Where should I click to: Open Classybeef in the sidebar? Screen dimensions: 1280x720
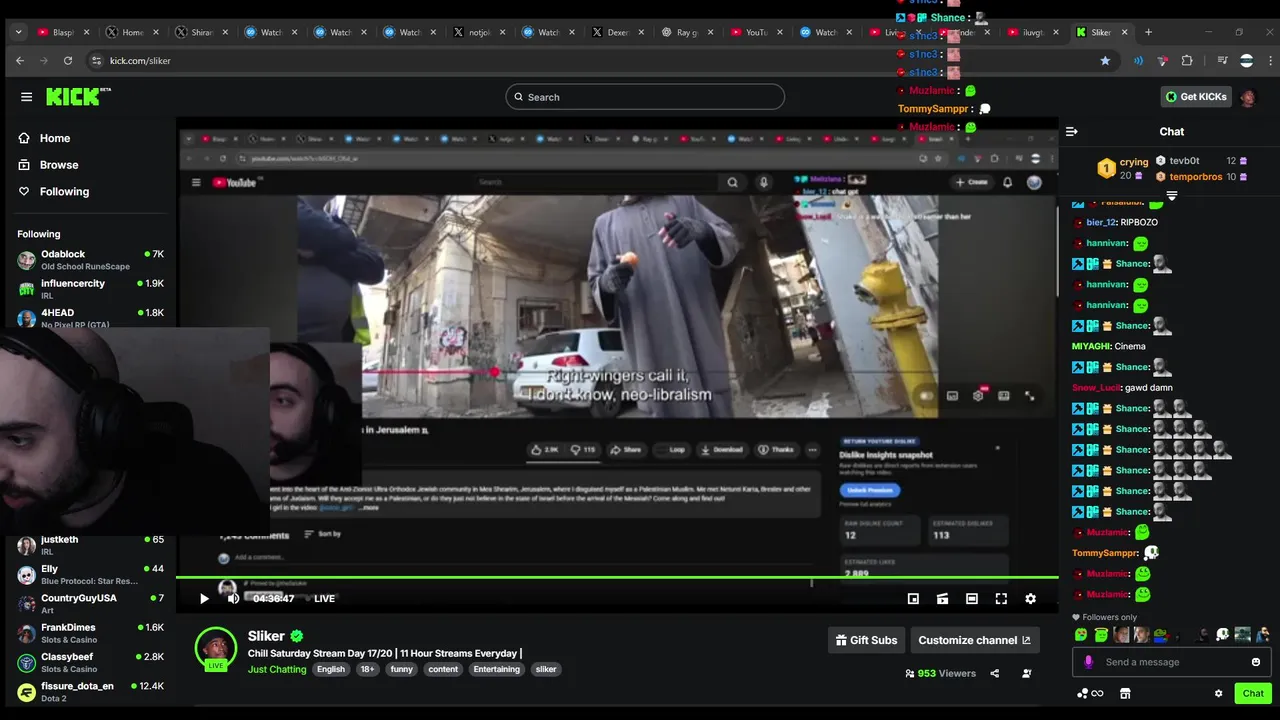(90, 662)
